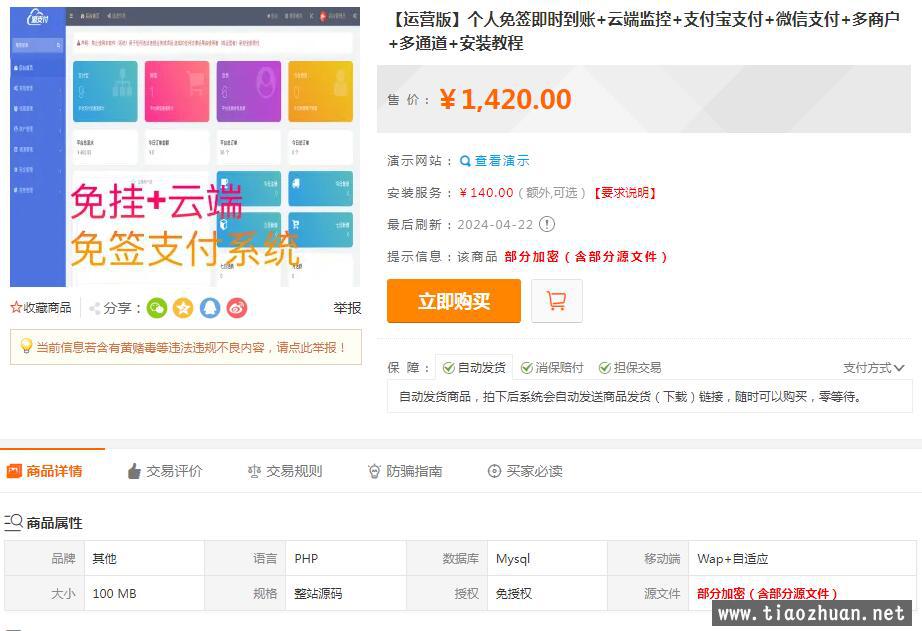This screenshot has height=631, width=922.
Task: Select the 消保赔付 guarantee label
Action: click(x=552, y=368)
